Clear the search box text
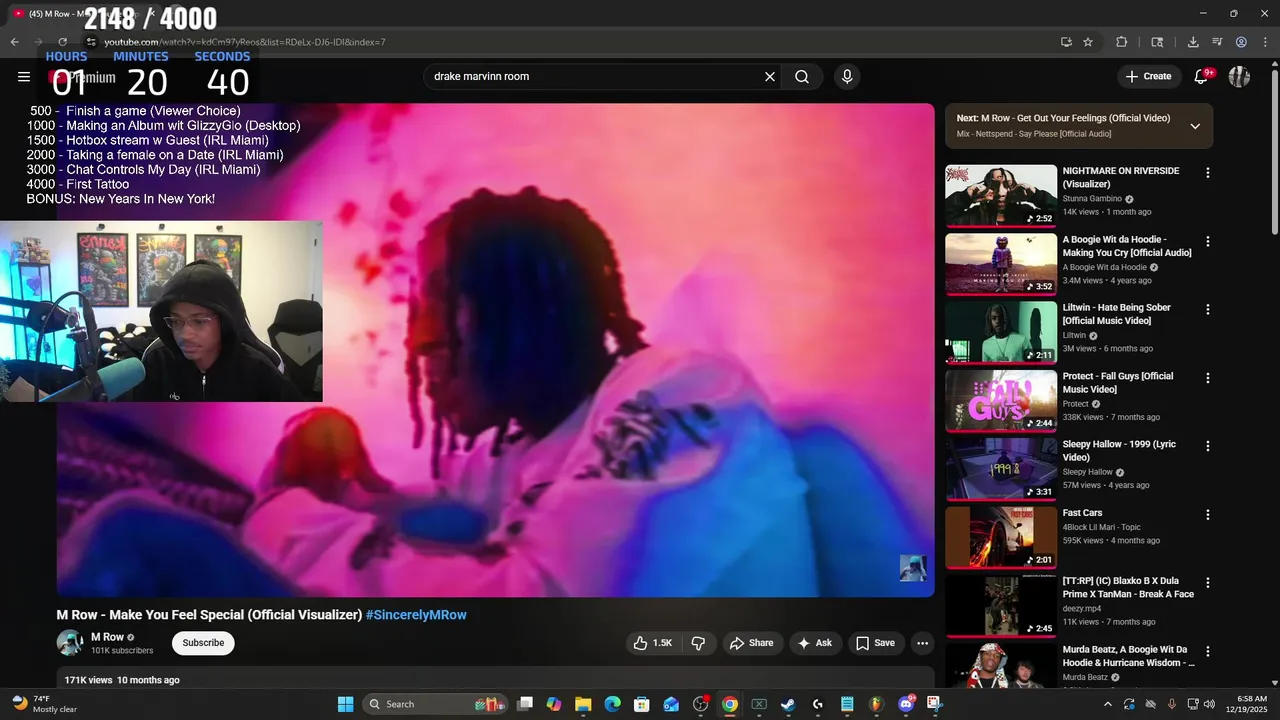Image resolution: width=1280 pixels, height=720 pixels. (x=770, y=77)
